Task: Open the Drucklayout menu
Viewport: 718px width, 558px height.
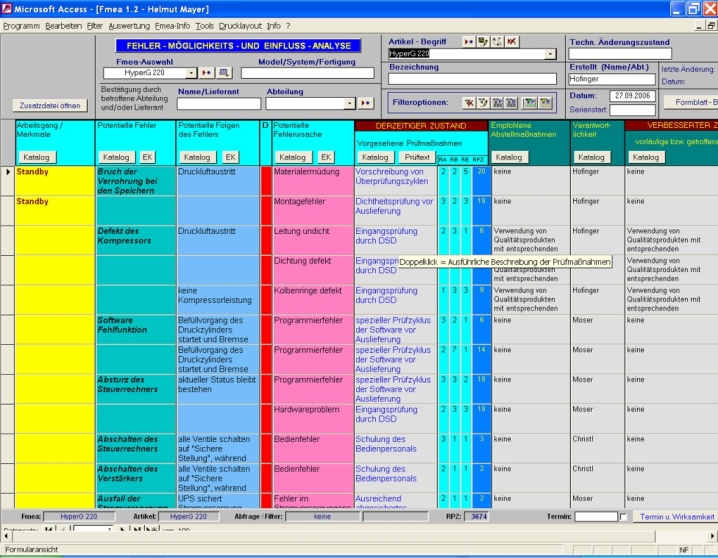Action: click(x=240, y=24)
